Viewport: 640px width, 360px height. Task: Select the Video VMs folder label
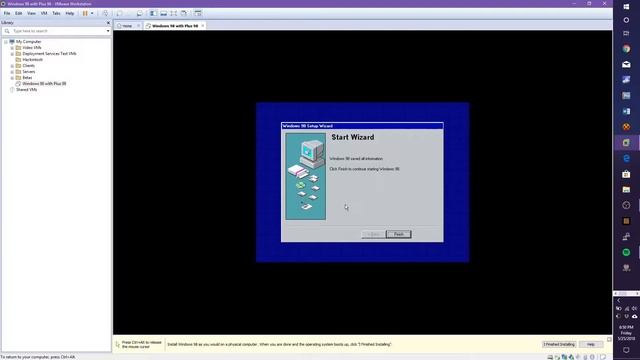click(x=31, y=48)
